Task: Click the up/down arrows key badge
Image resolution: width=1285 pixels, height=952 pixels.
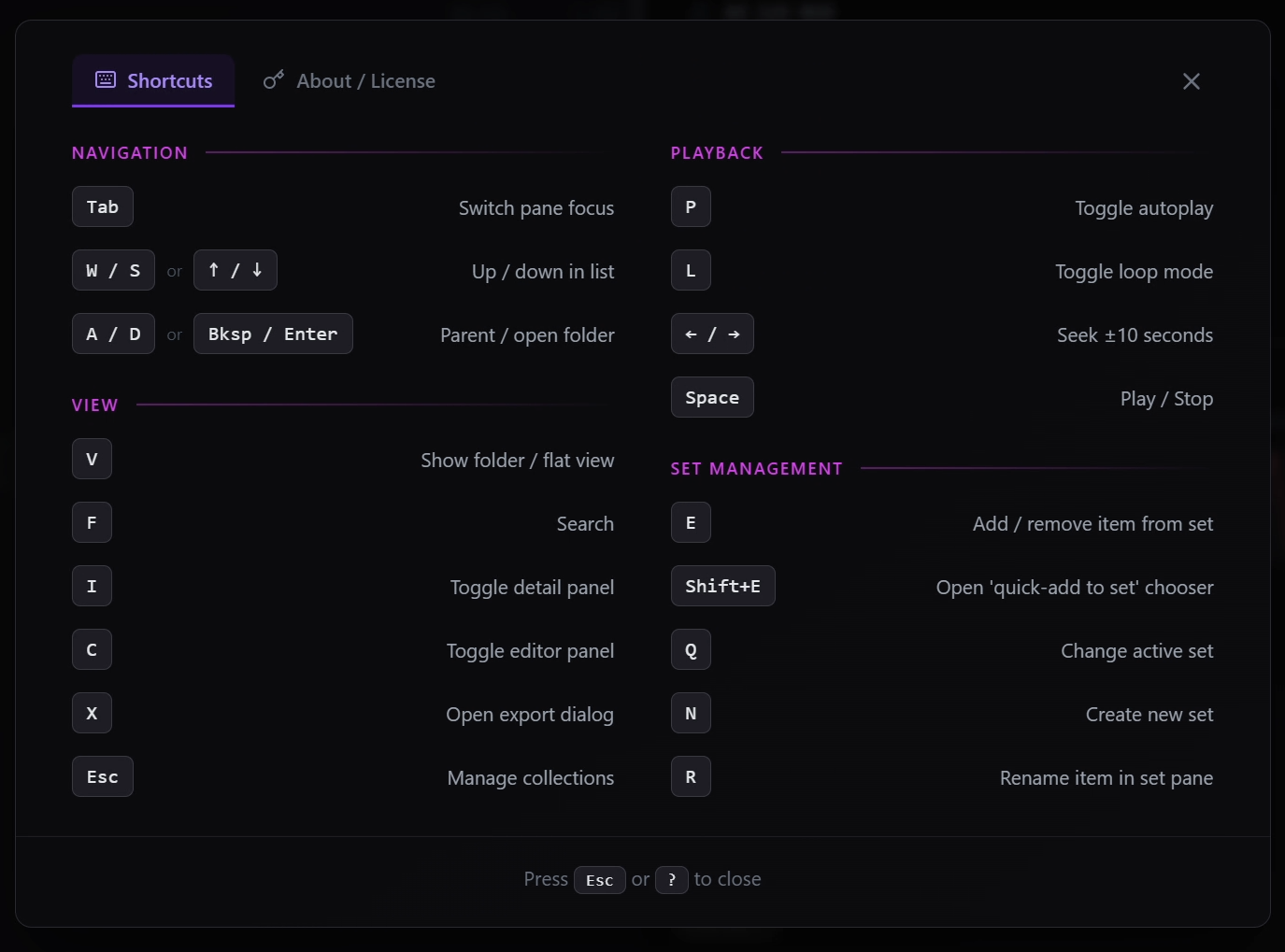Action: 235,271
